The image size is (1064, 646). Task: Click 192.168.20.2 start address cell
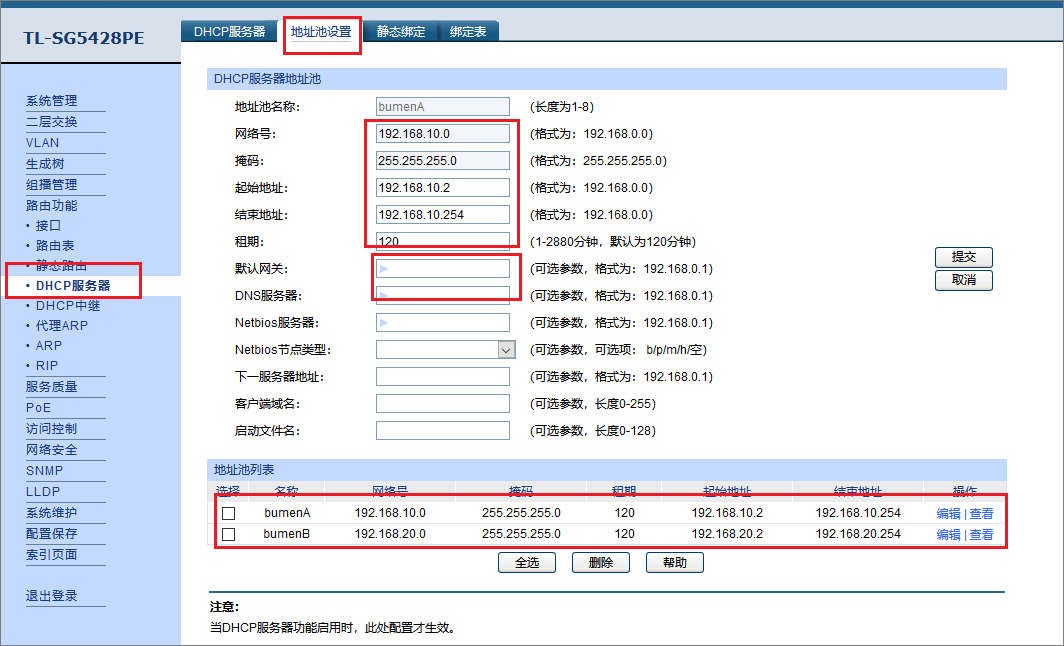[727, 534]
